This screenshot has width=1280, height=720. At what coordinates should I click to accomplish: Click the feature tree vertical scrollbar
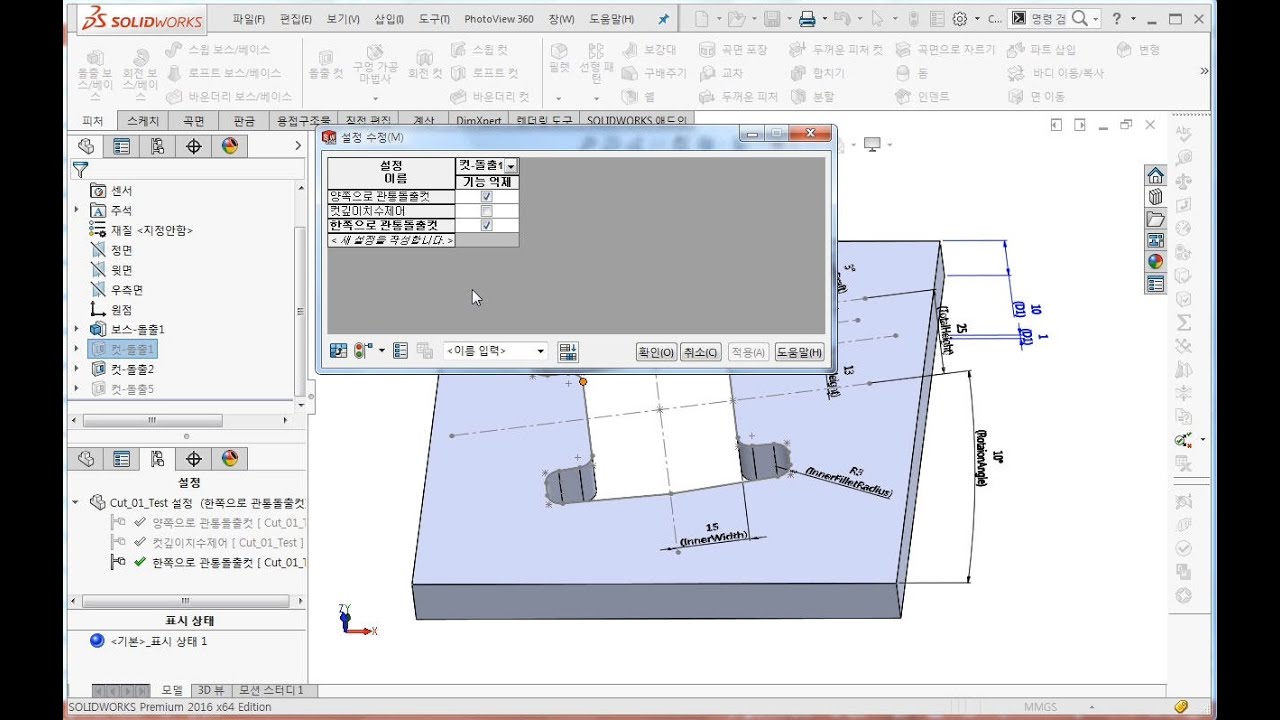pyautogui.click(x=299, y=310)
